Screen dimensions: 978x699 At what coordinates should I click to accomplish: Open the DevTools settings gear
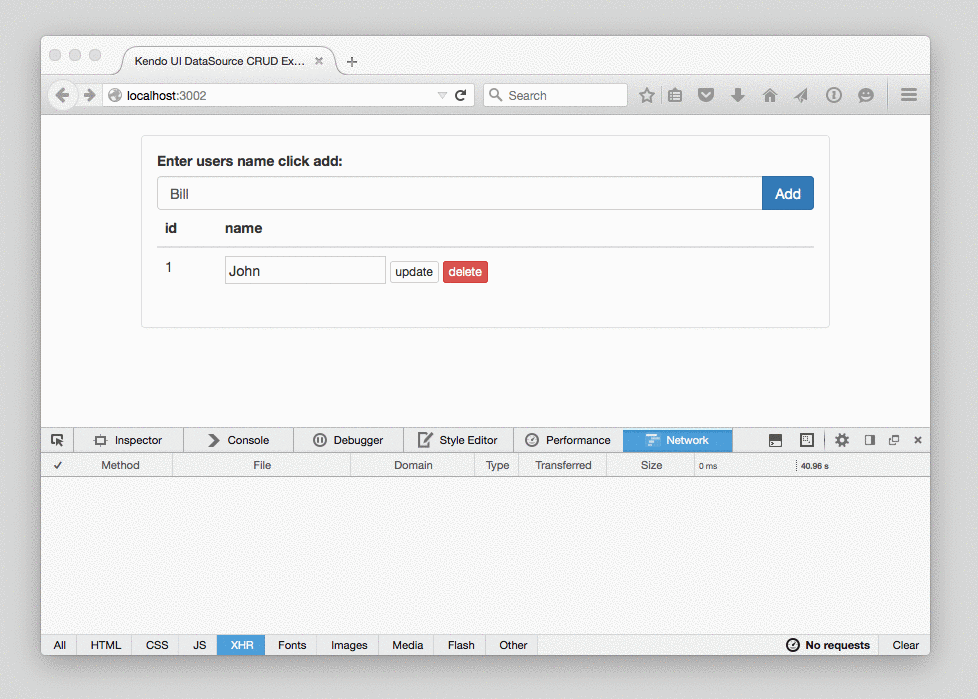tap(841, 440)
